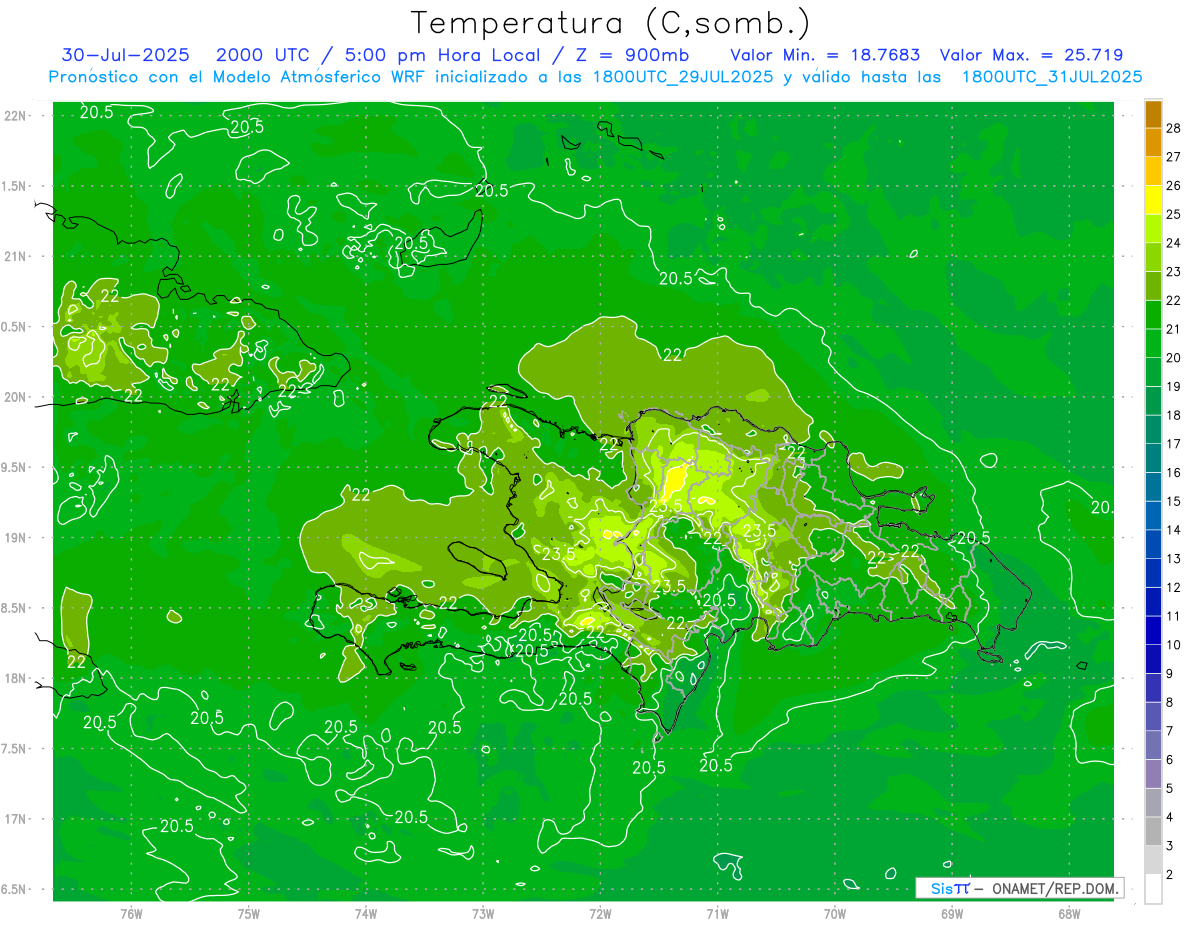Screen dimensions: 1200x927
Task: Click the "Valor Max. = 25.719" value
Action: pos(1032,55)
